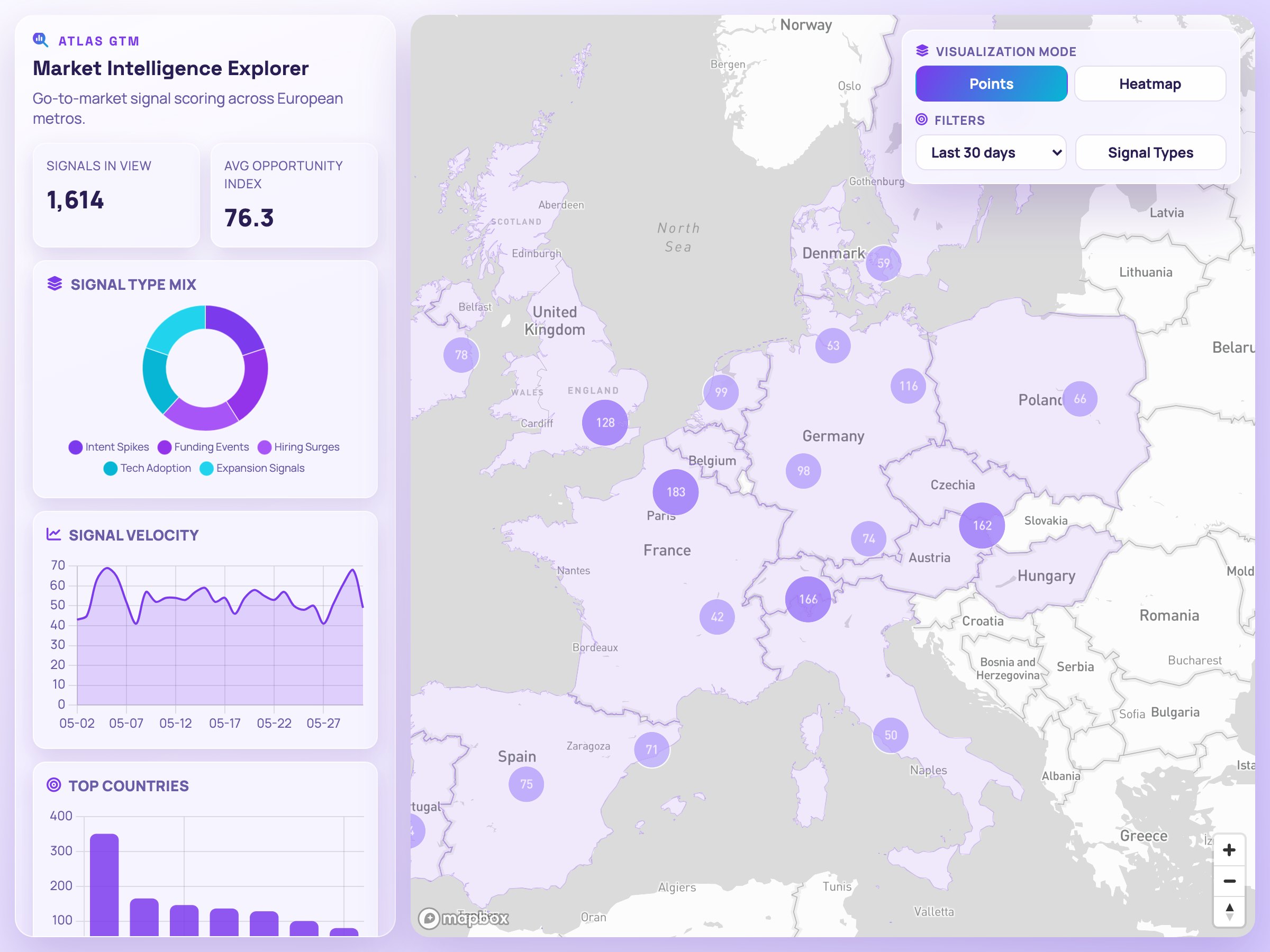Click the 162 cluster near Austria
The image size is (1270, 952).
click(x=982, y=525)
